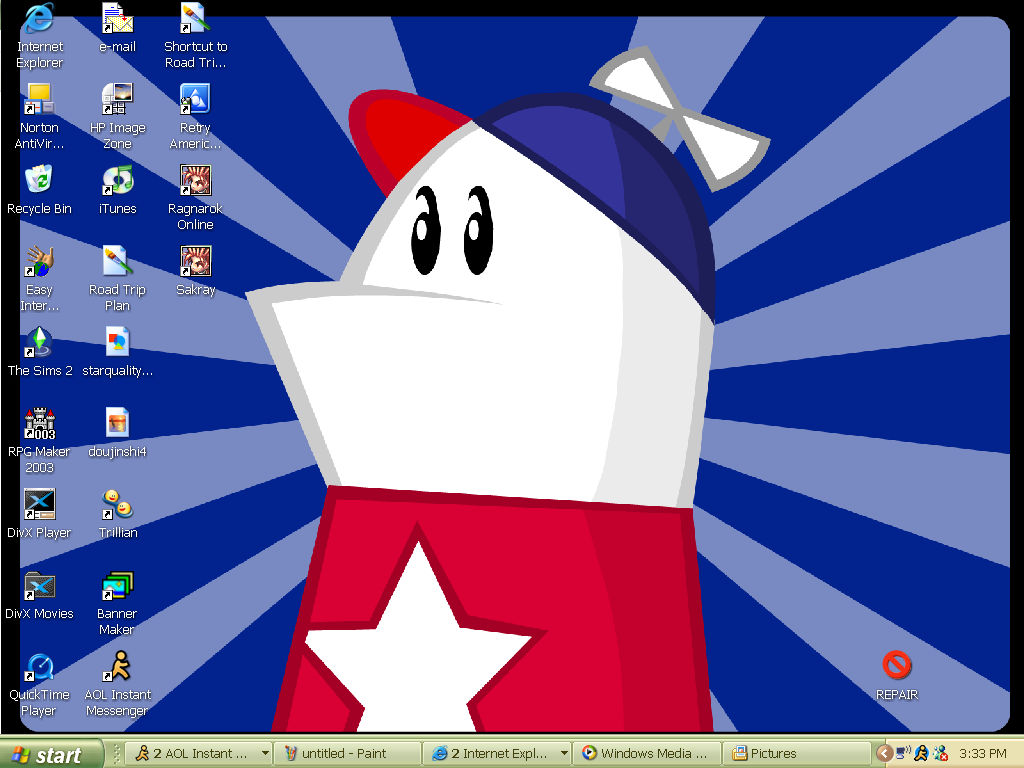Open the Windows Start menu
The width and height of the screenshot is (1024, 768).
pyautogui.click(x=51, y=754)
